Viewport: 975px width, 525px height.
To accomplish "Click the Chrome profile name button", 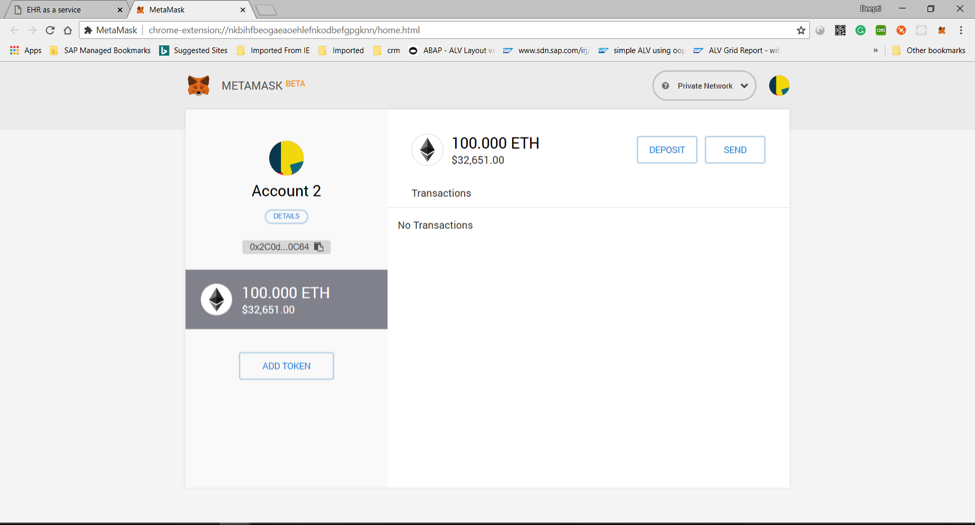I will [871, 9].
